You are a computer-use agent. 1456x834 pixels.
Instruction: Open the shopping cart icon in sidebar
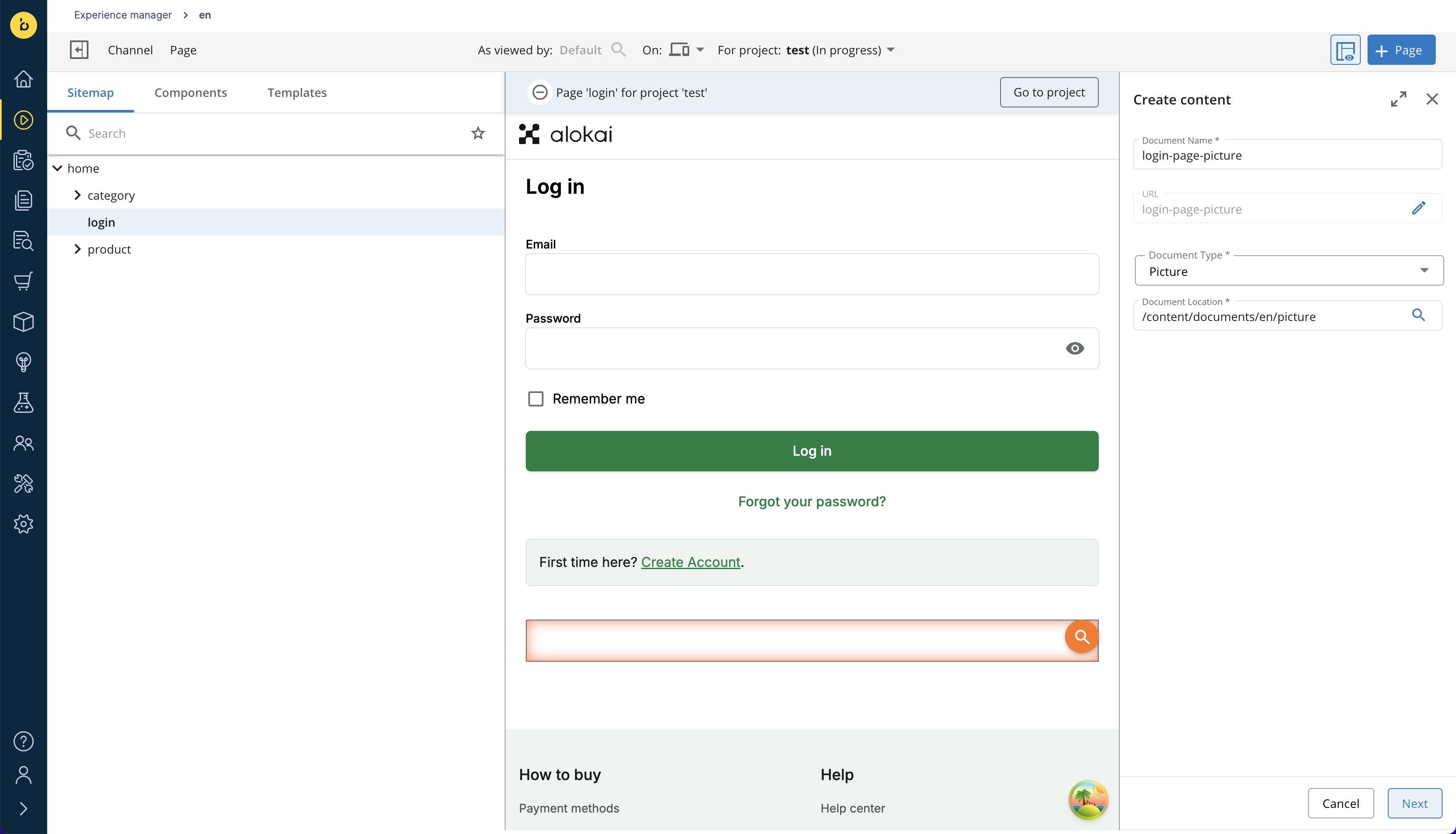[24, 281]
